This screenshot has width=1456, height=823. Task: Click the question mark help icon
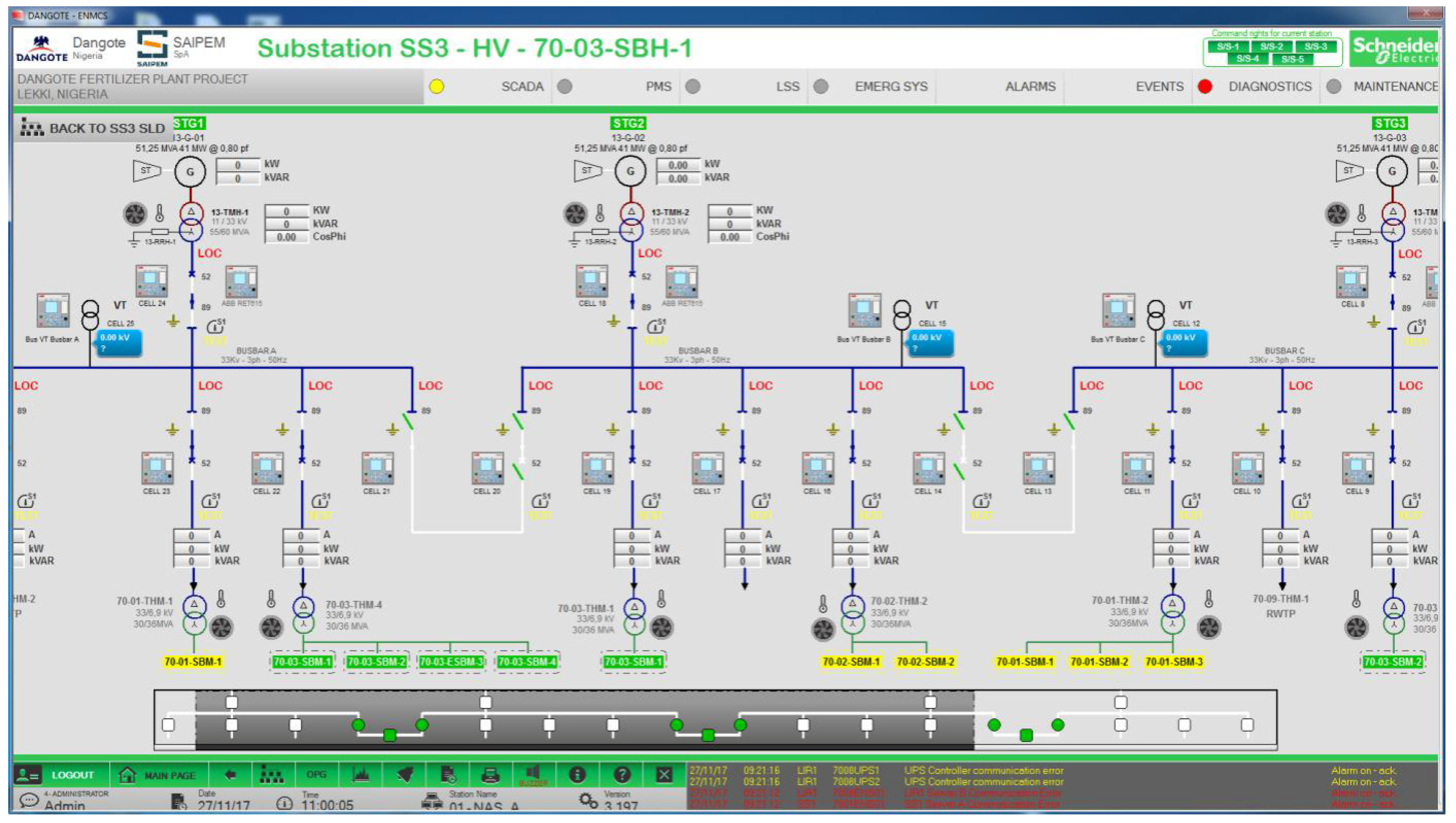tap(621, 775)
